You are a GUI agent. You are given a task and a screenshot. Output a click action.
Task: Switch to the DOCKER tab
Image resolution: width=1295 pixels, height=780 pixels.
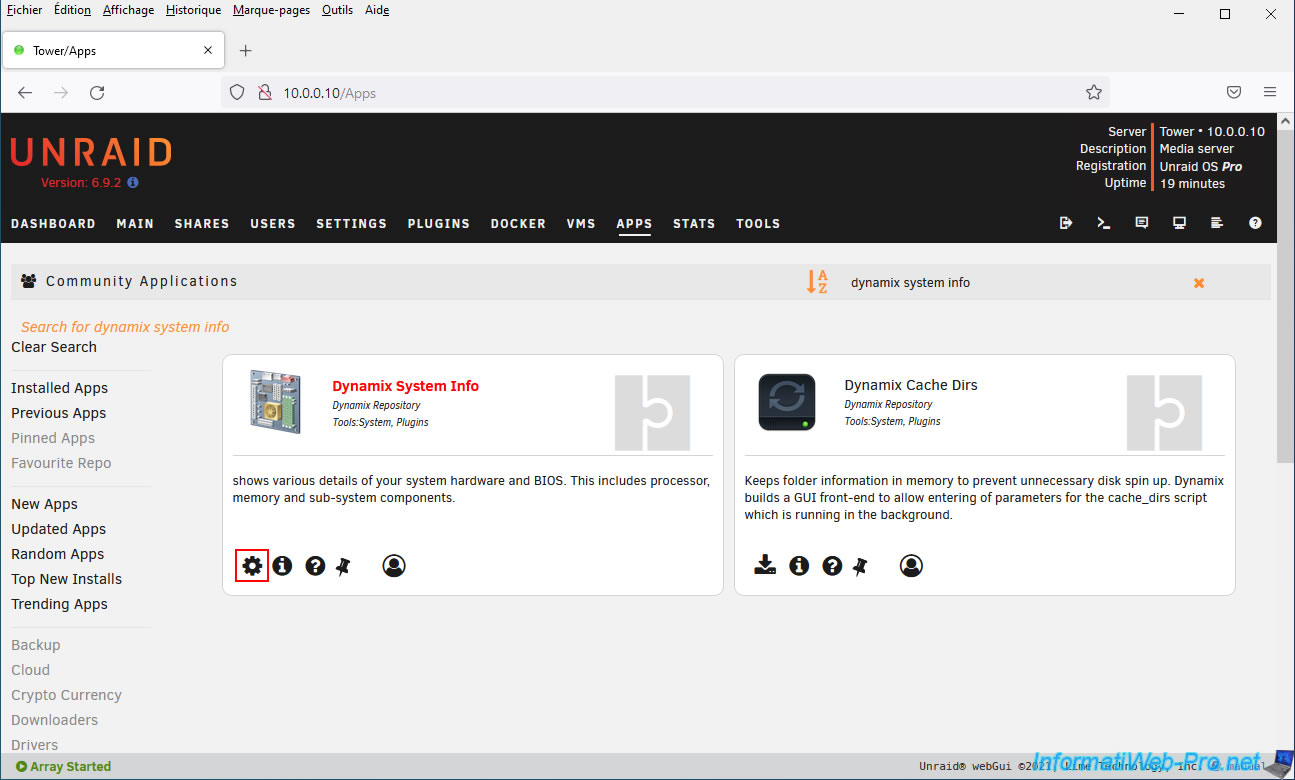(x=518, y=224)
